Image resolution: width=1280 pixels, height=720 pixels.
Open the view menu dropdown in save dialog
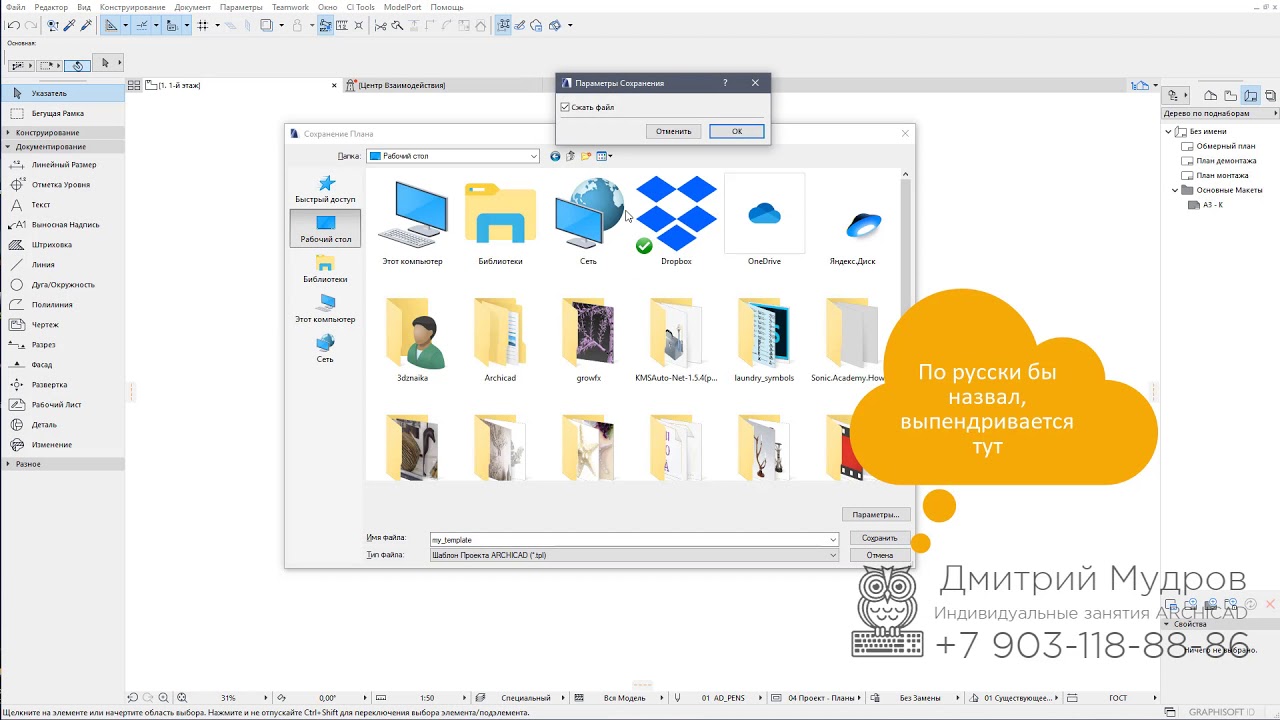[x=604, y=156]
